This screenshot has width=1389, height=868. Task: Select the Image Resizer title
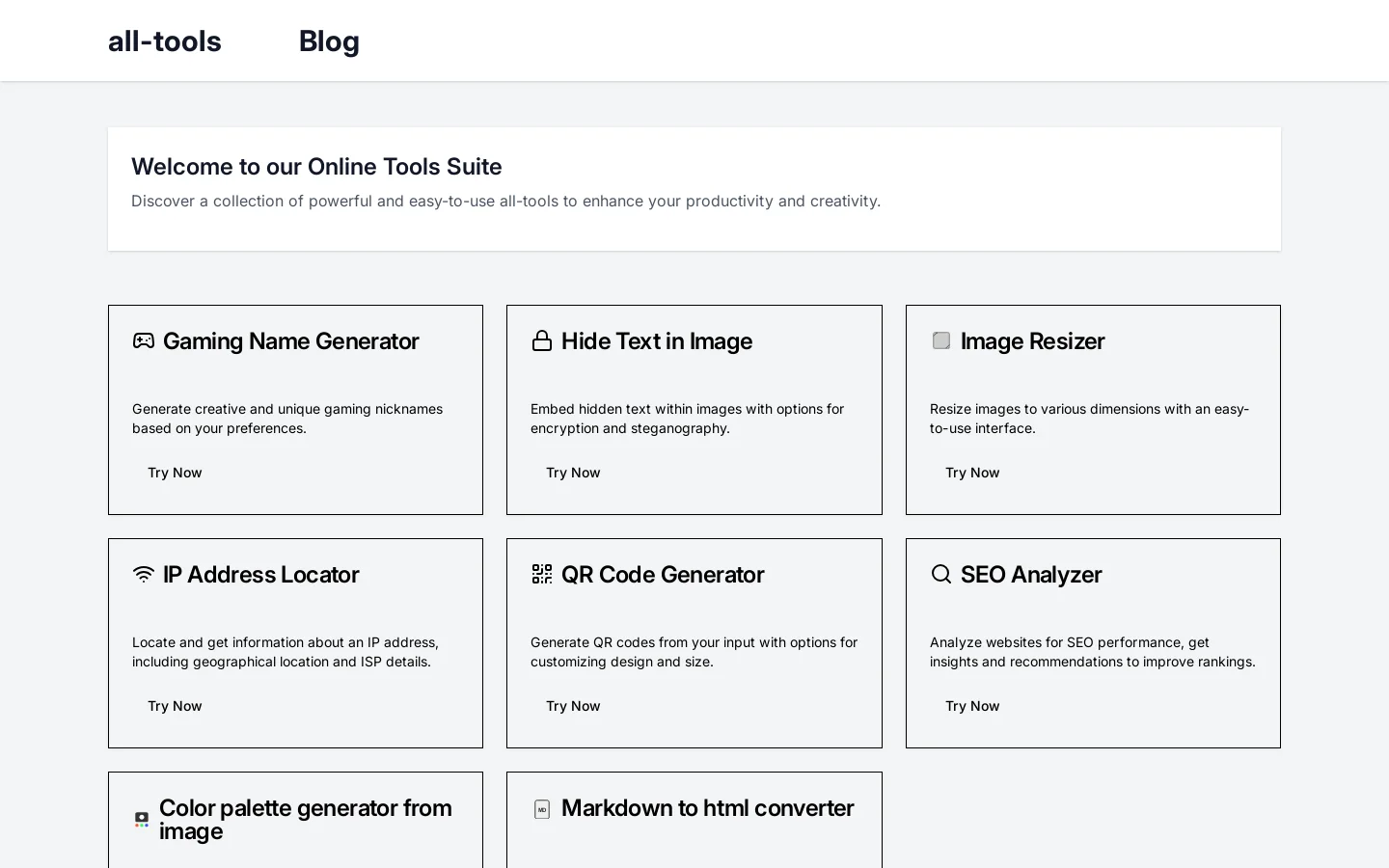1032,341
